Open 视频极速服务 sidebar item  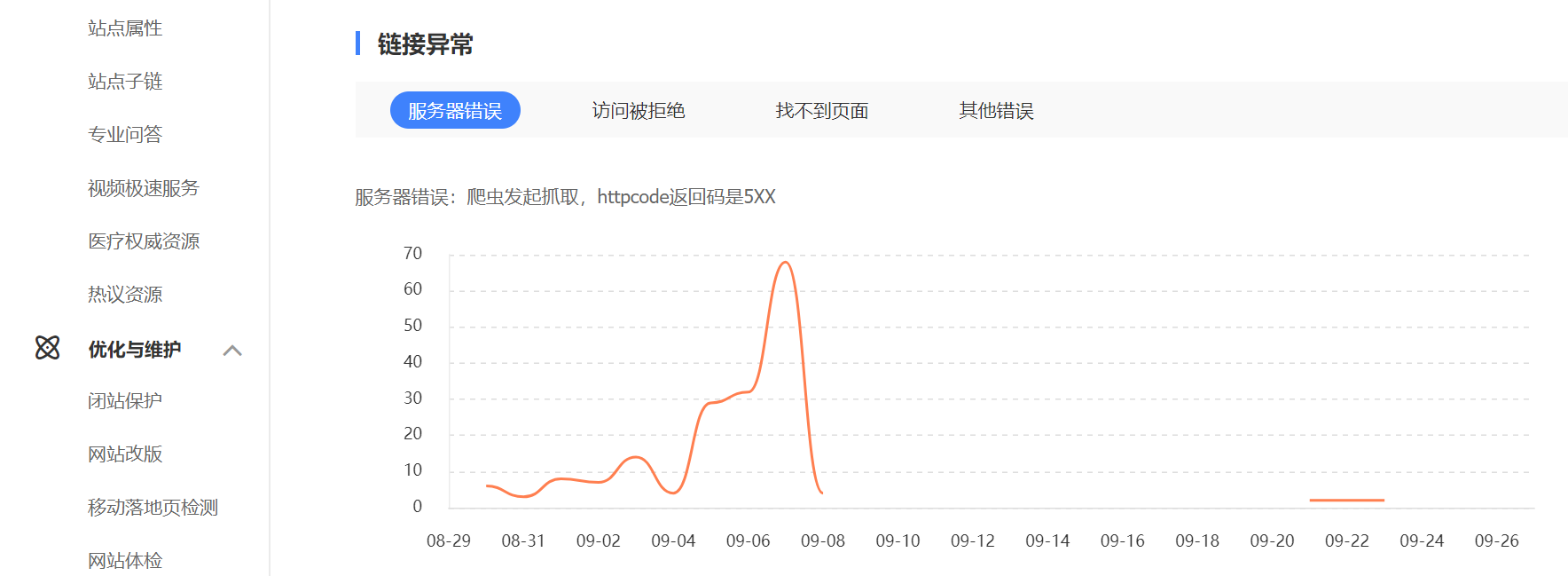[144, 188]
